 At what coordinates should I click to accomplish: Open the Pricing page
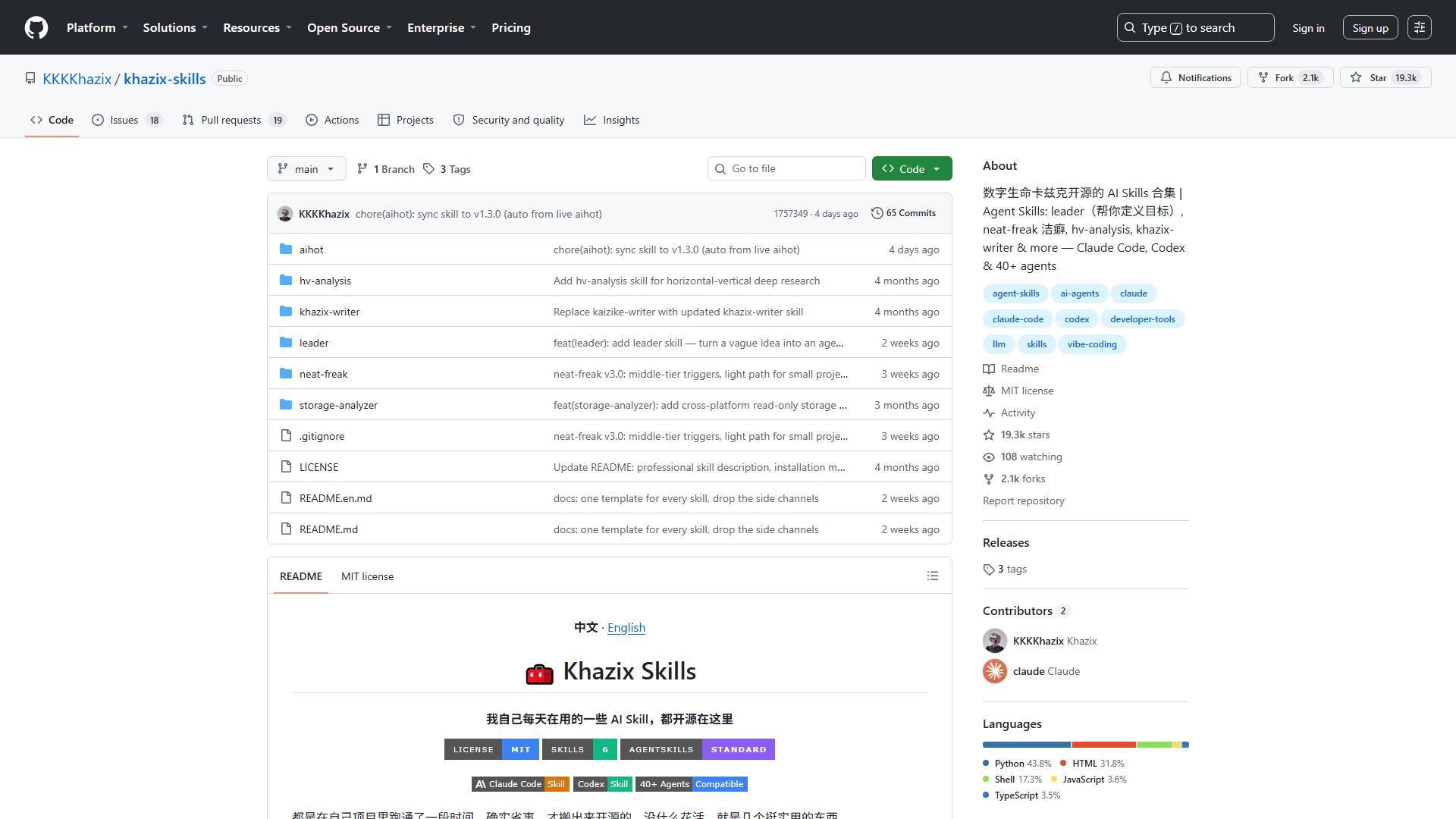coord(511,27)
